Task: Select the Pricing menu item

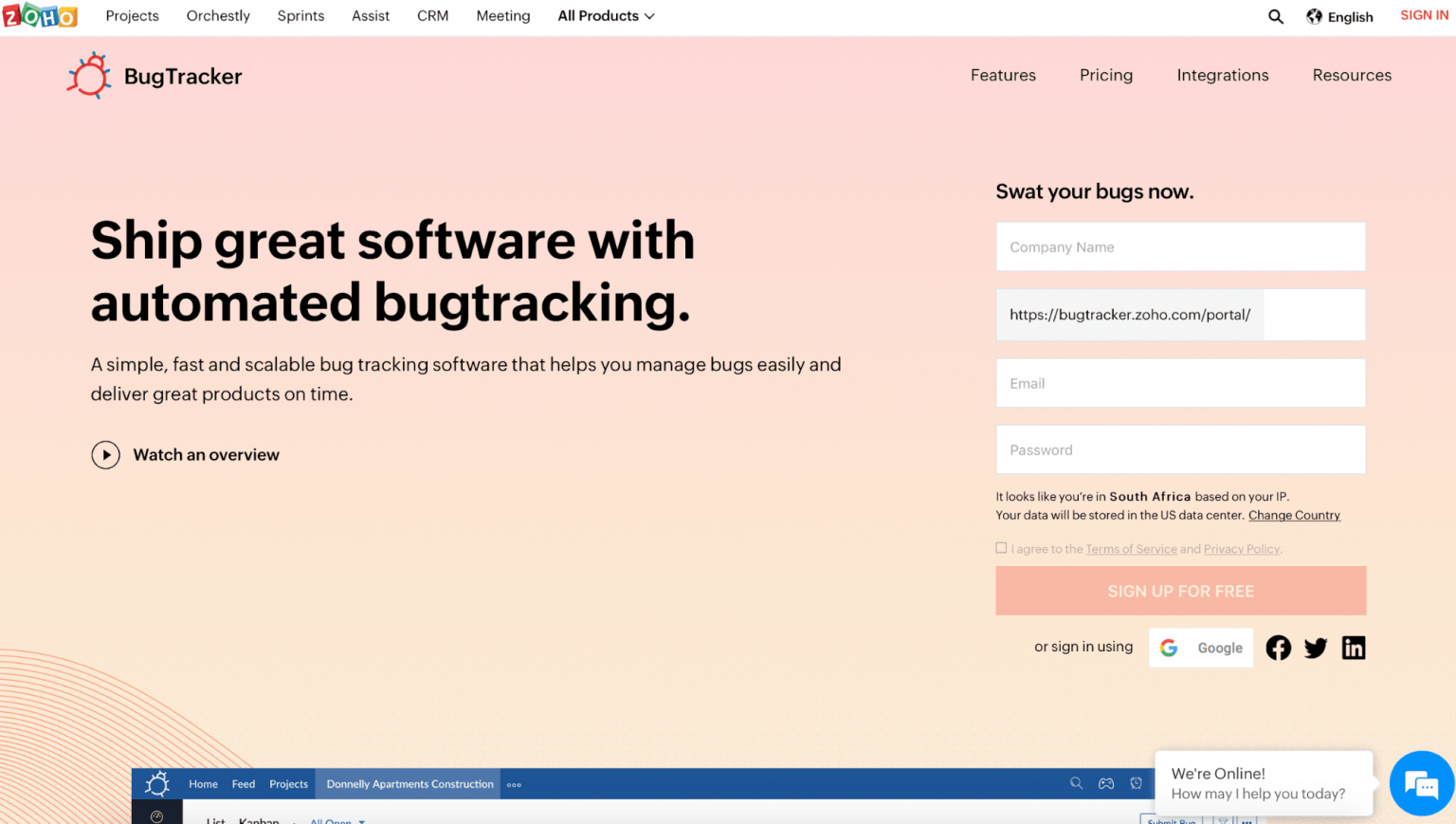Action: tap(1105, 75)
